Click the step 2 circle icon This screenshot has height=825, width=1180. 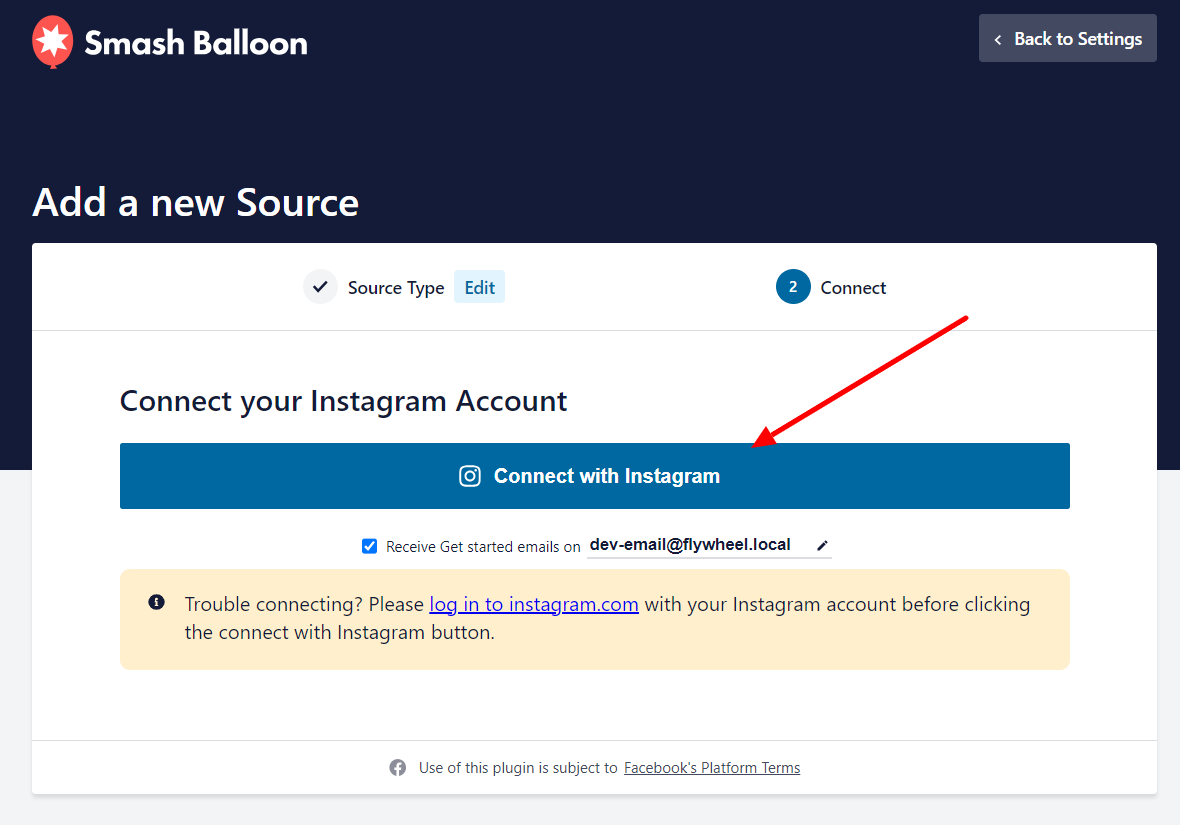[793, 287]
